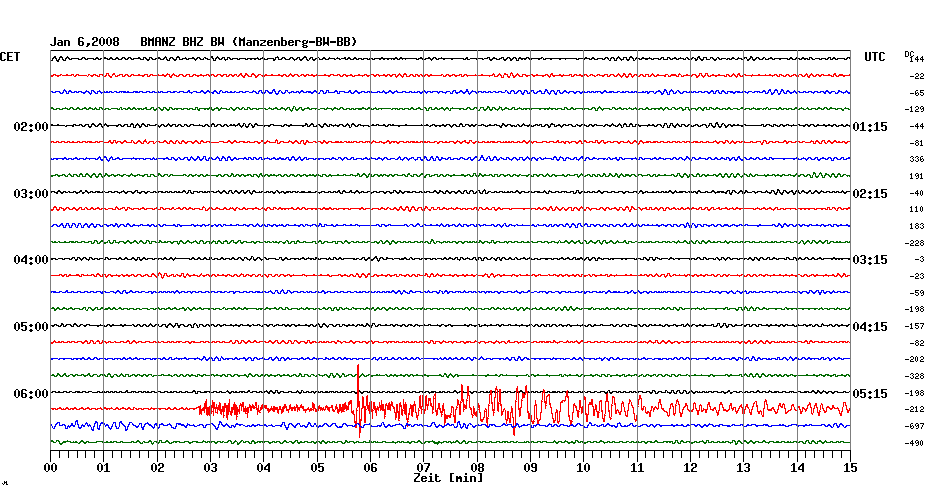Screen dimensions: 930x494
Task: Click minute tick label '01' on time axis
Action: pos(104,468)
